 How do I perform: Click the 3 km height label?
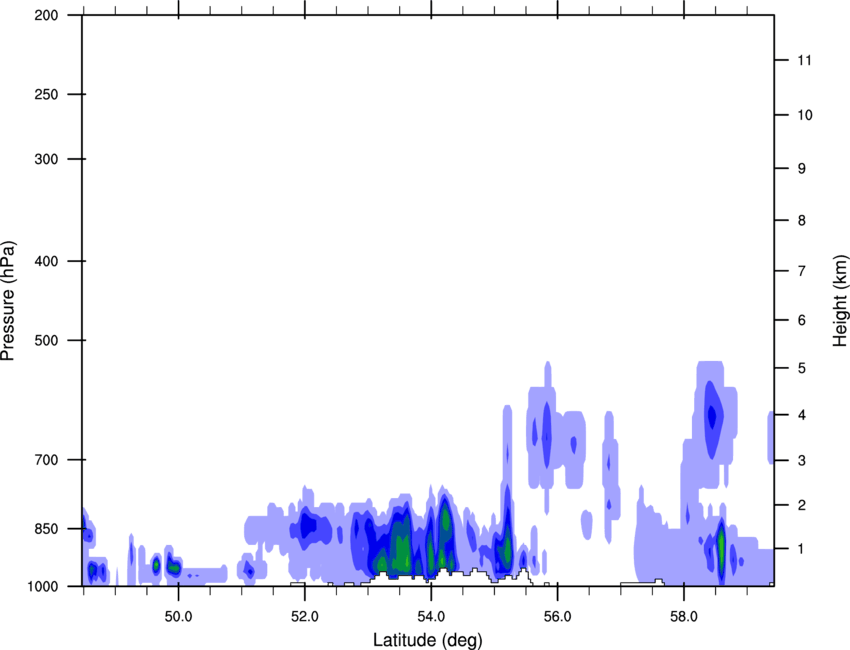point(802,460)
